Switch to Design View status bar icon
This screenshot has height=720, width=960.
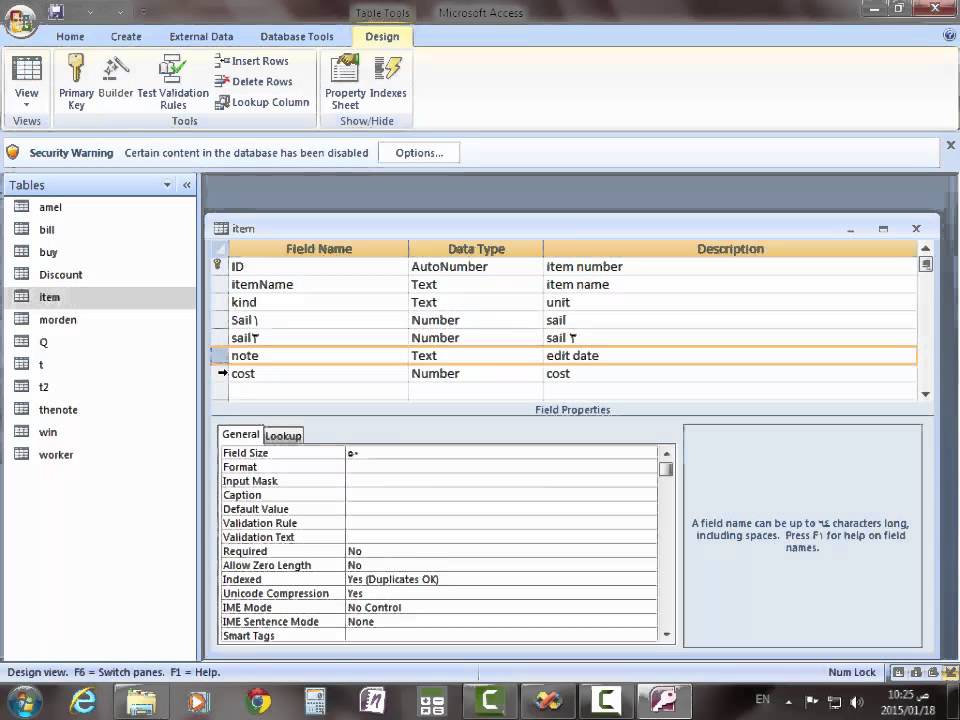pyautogui.click(x=951, y=672)
